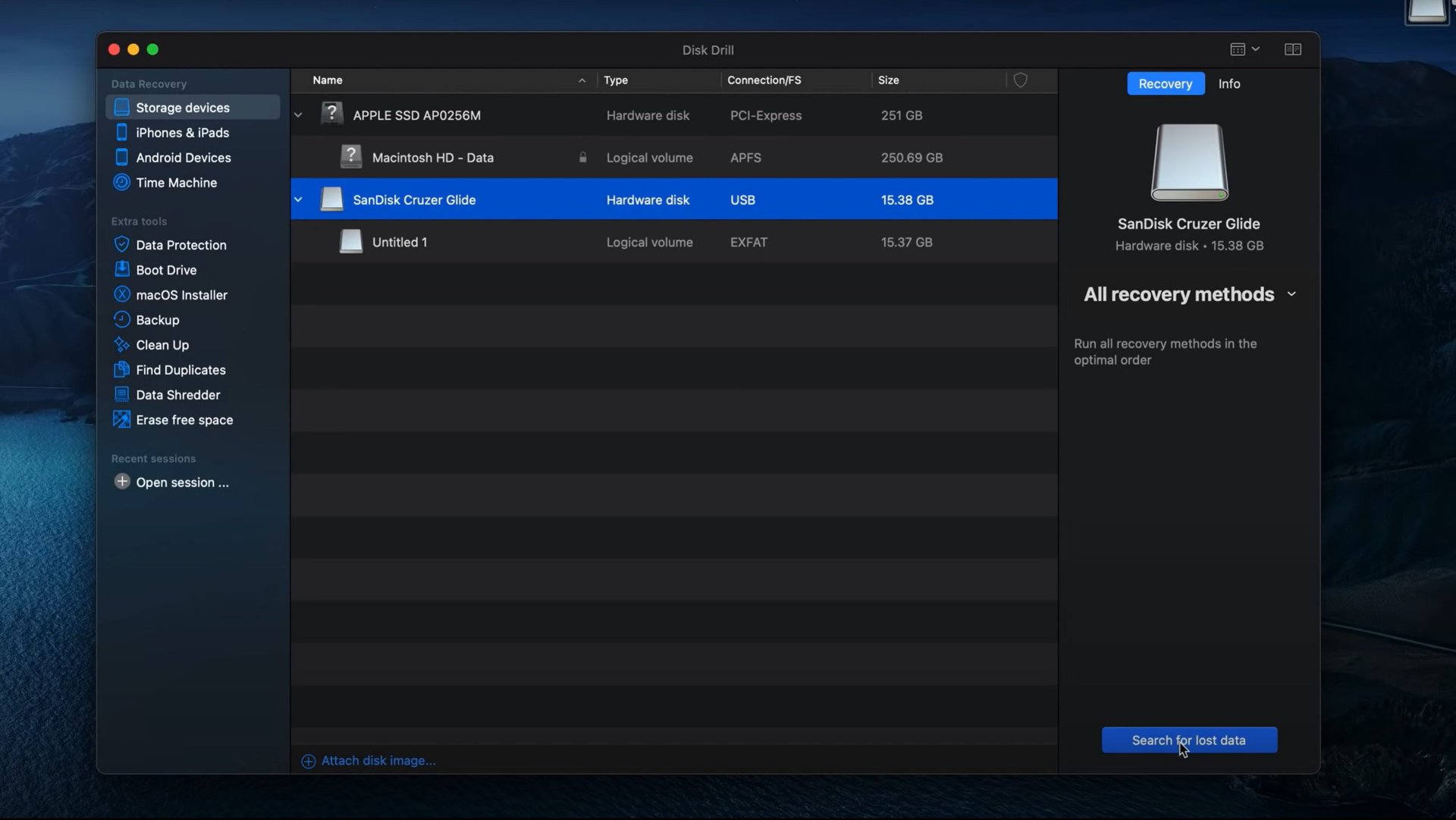
Task: Select Untitled 1 logical volume
Action: (399, 241)
